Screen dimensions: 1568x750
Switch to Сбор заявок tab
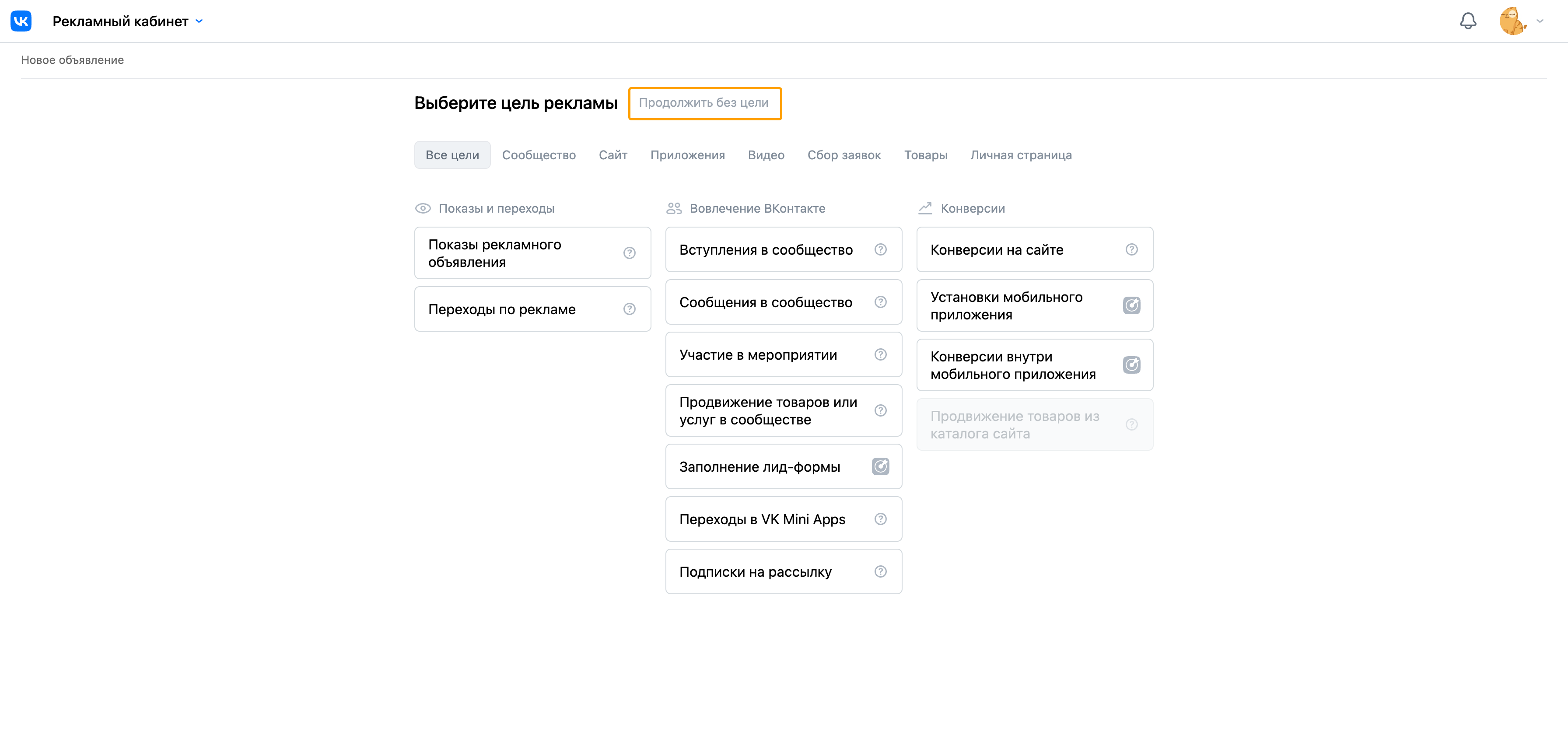[x=843, y=155]
